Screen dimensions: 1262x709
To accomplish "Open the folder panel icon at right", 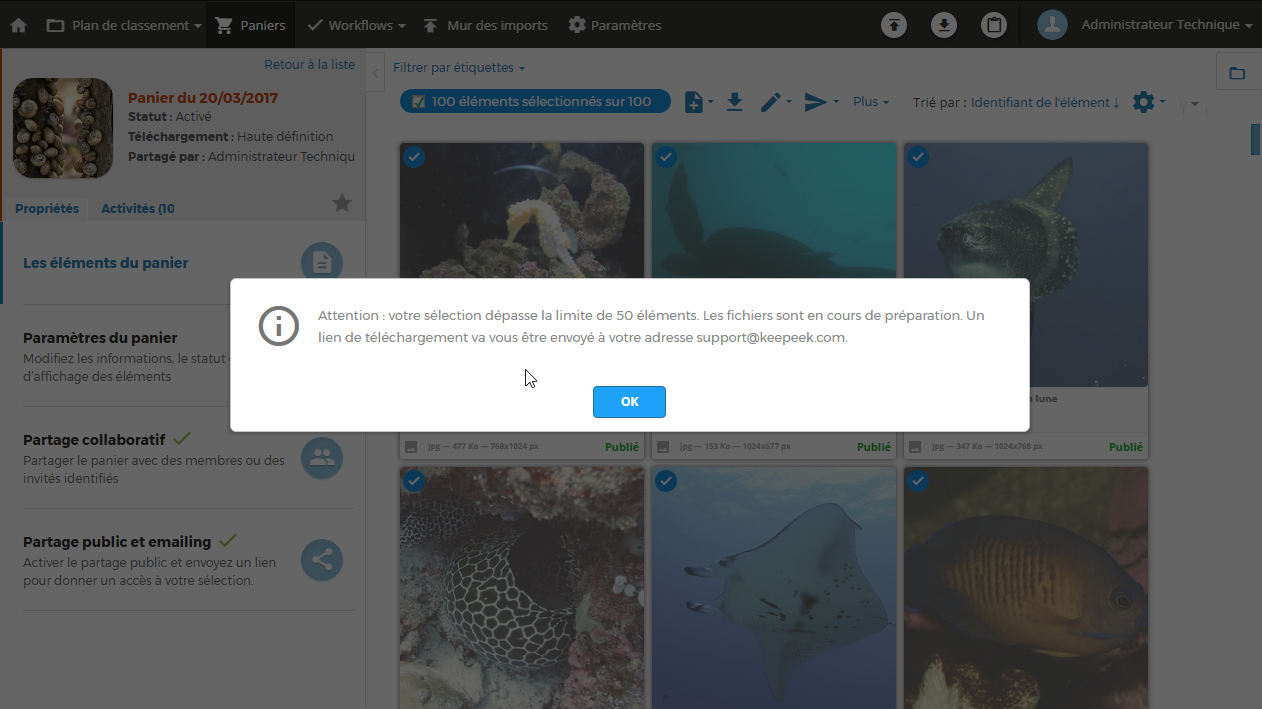I will [x=1237, y=73].
